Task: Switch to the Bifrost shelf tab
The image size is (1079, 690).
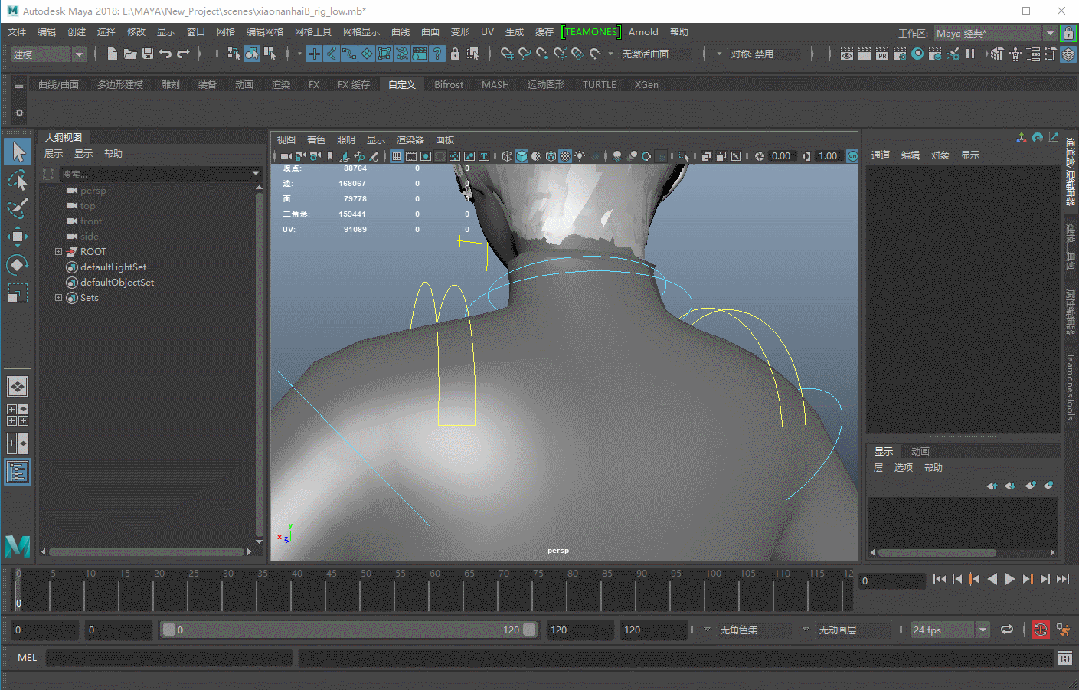Action: (449, 85)
